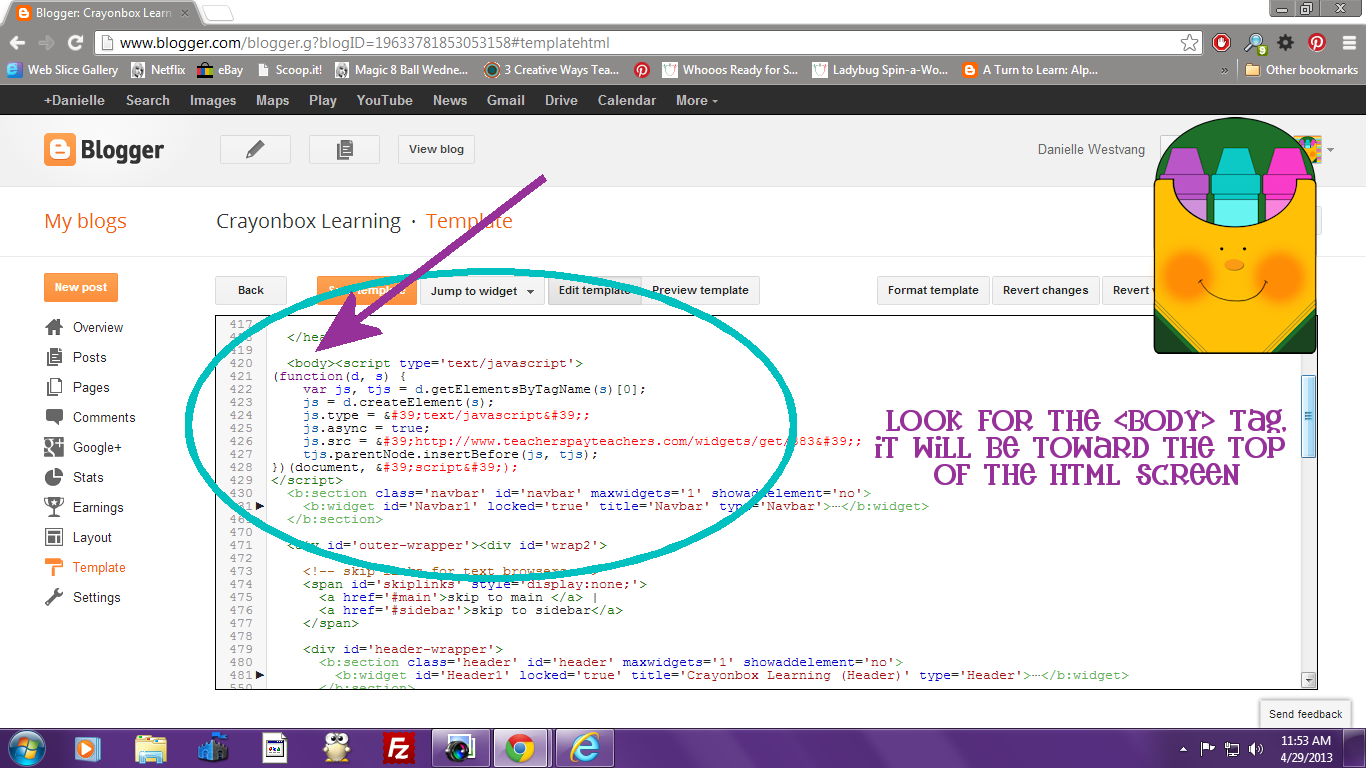Open Calendar in the Google bar

point(627,100)
